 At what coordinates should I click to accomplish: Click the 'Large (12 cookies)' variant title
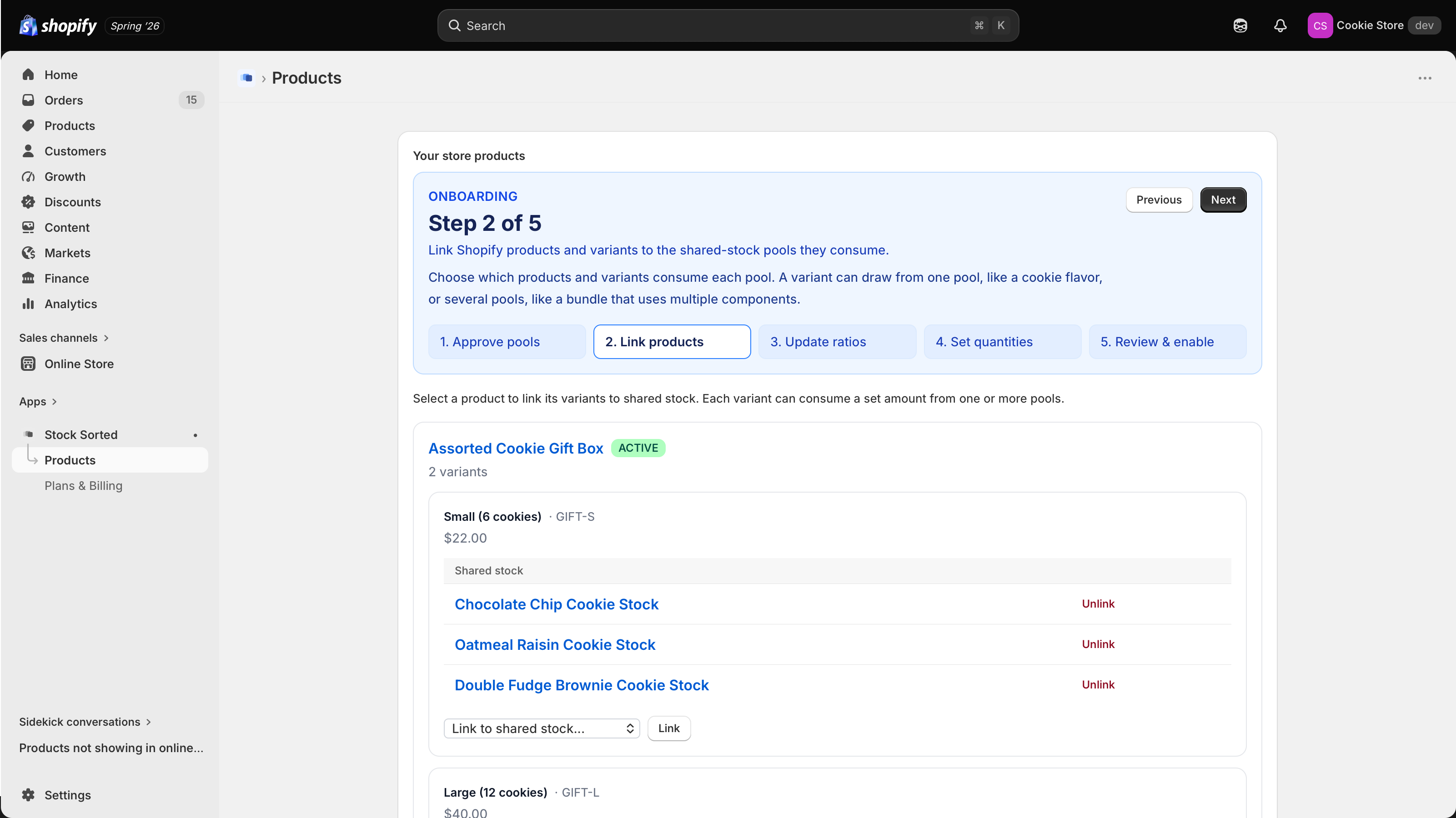495,792
